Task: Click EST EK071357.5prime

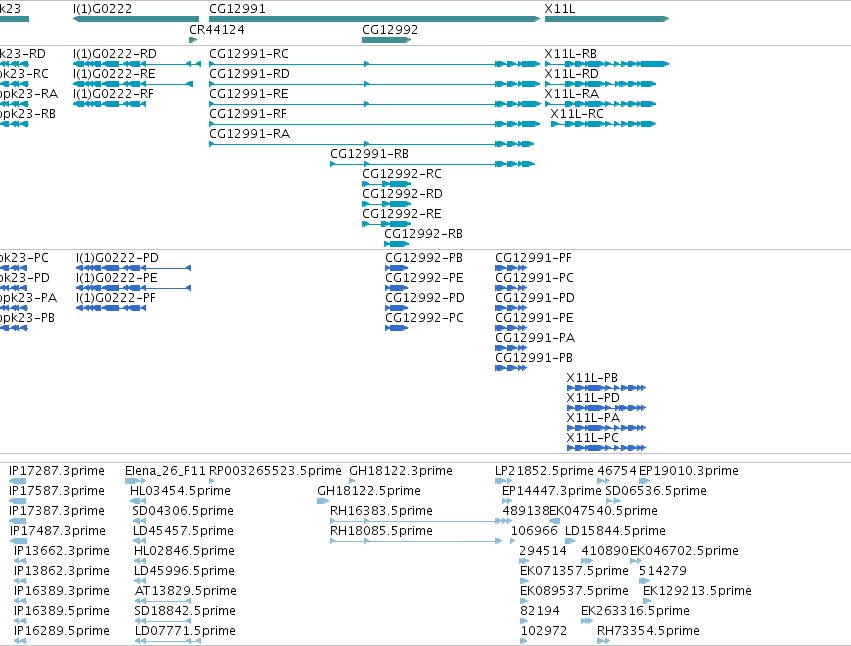Action: tap(524, 581)
